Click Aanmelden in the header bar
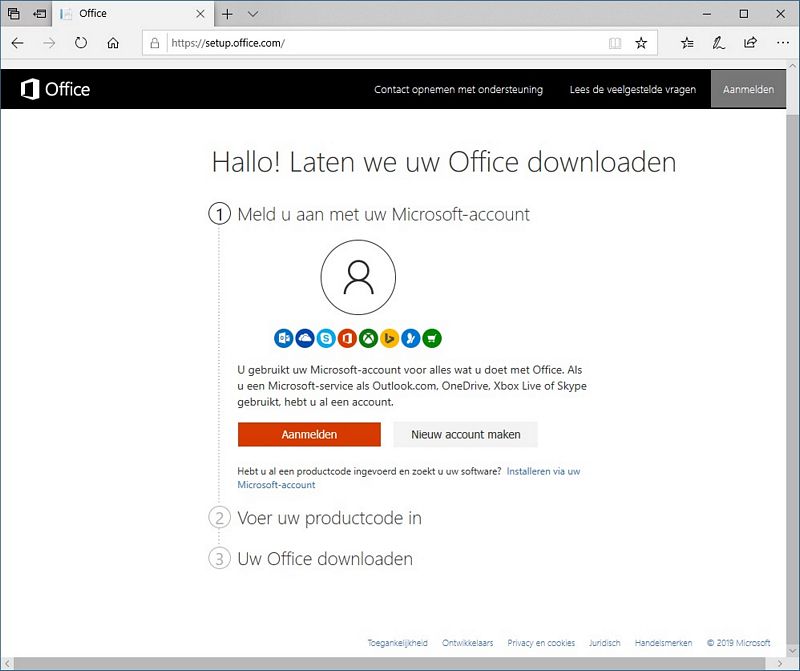The image size is (800, 671). (x=748, y=89)
